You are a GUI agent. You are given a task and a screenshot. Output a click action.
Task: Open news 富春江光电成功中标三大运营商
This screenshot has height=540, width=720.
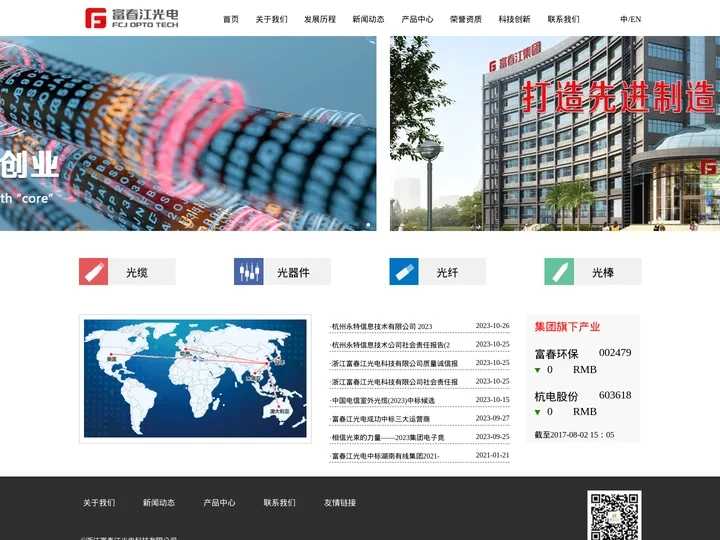tap(380, 419)
